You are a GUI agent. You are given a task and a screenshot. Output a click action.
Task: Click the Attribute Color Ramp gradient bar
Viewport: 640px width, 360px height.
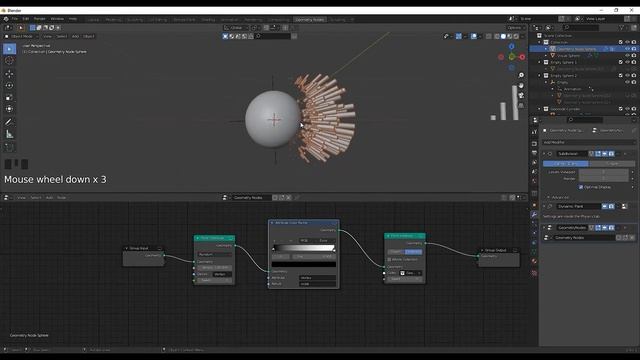point(304,248)
